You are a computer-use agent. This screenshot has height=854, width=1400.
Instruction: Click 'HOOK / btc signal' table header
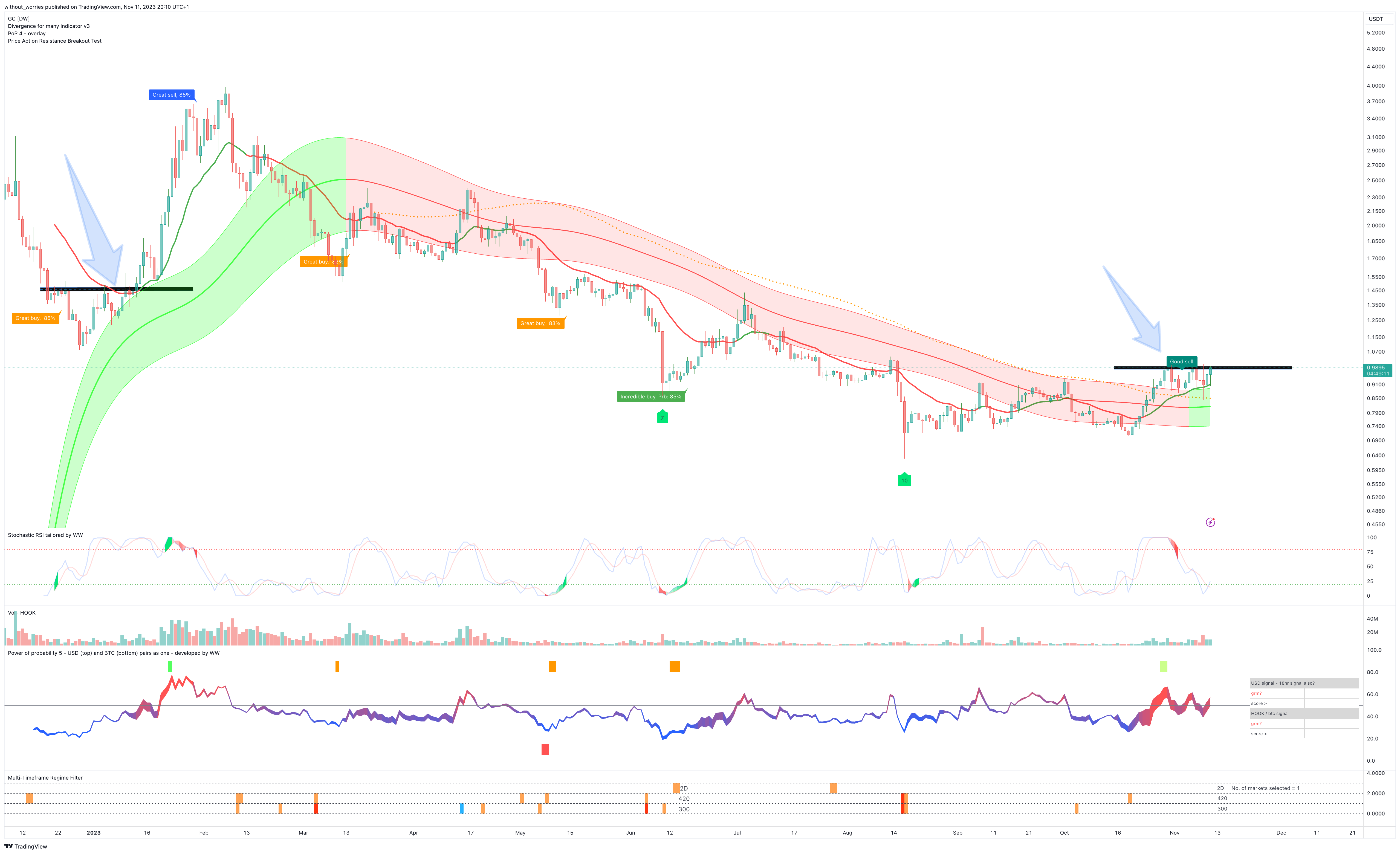(1304, 713)
